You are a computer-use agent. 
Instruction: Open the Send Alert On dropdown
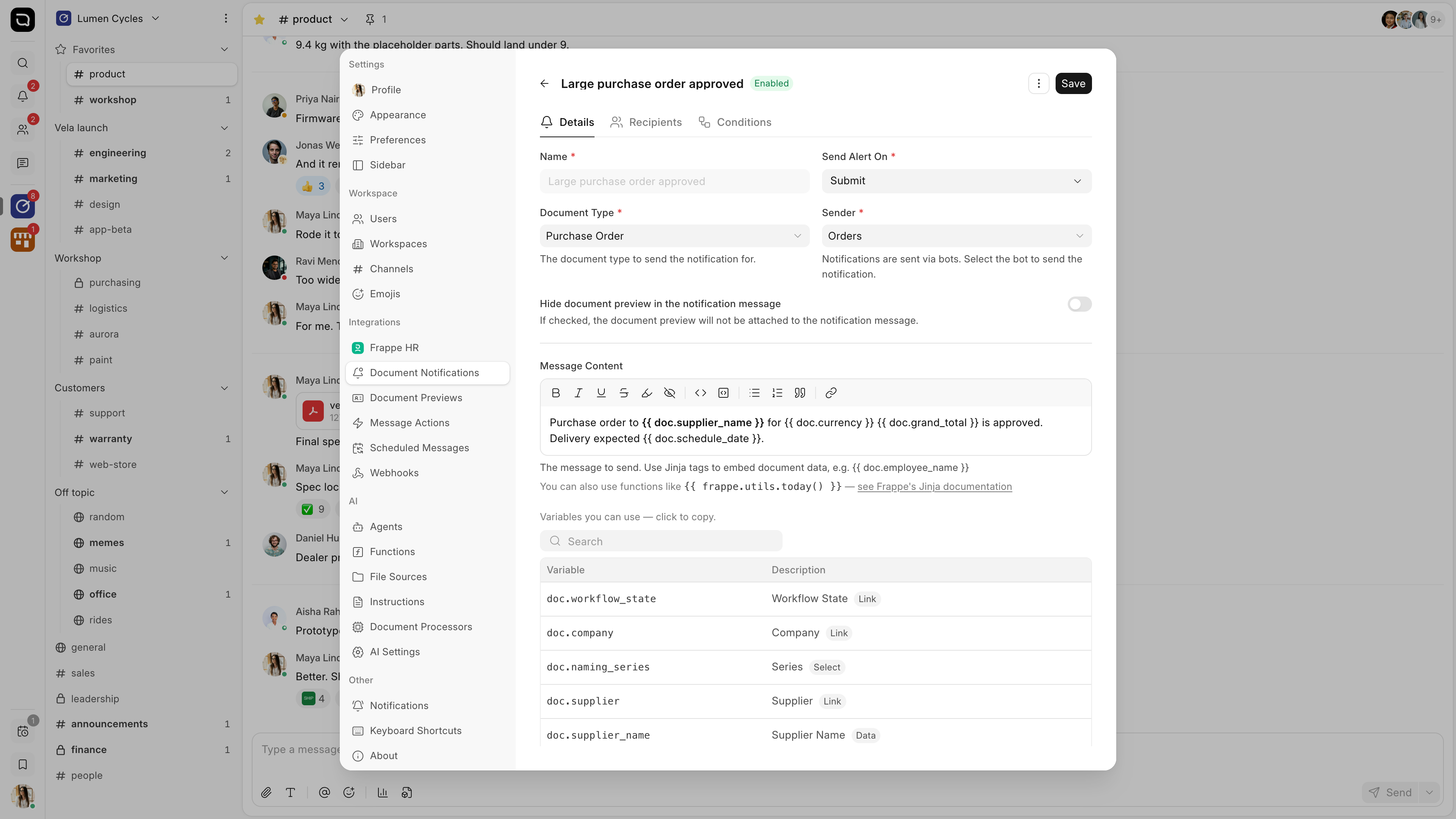pos(956,181)
